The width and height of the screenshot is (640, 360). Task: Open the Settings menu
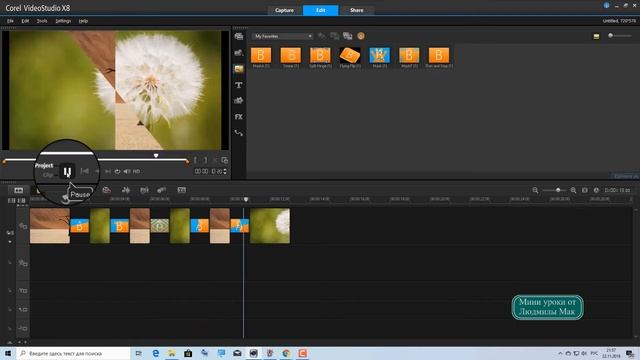click(x=63, y=21)
